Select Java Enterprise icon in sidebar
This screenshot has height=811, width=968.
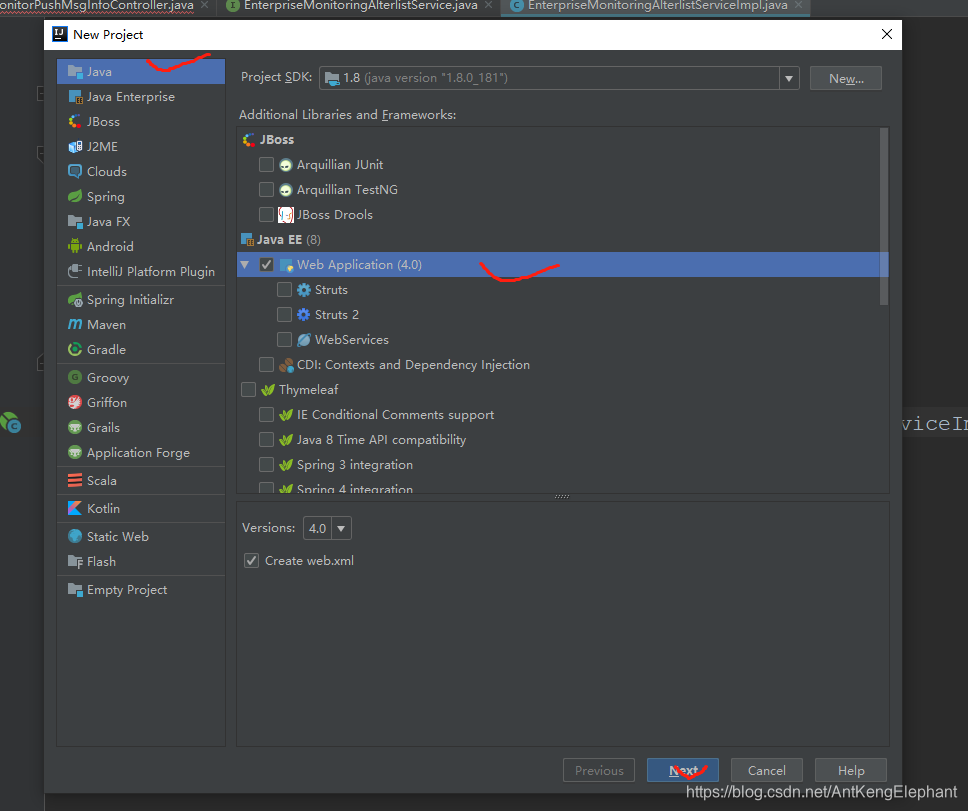75,97
